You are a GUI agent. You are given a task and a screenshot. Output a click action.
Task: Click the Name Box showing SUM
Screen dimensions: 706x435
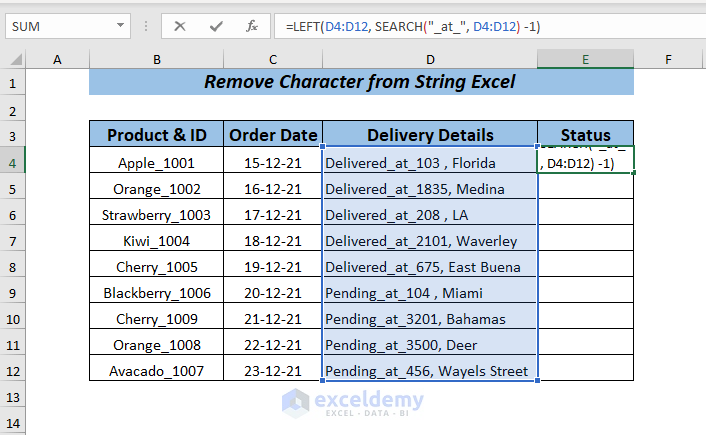pyautogui.click(x=60, y=26)
